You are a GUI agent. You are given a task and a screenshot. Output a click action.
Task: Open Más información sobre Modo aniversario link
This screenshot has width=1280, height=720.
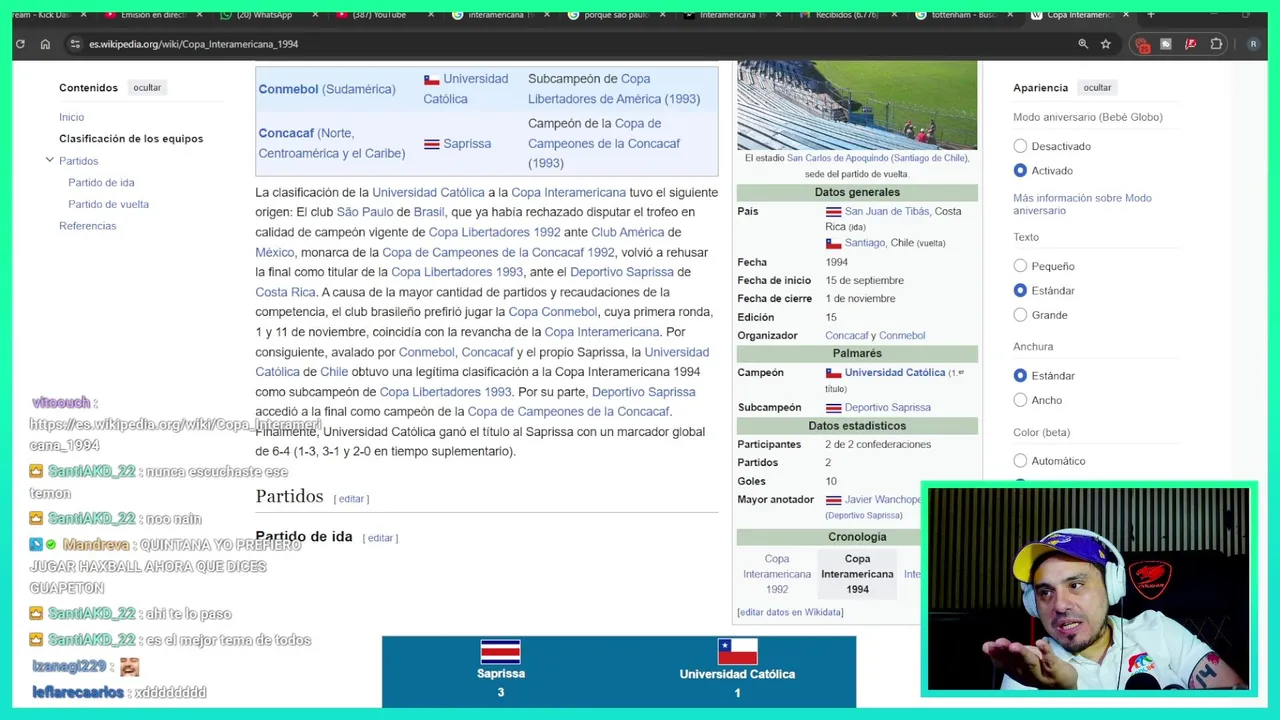[1082, 204]
